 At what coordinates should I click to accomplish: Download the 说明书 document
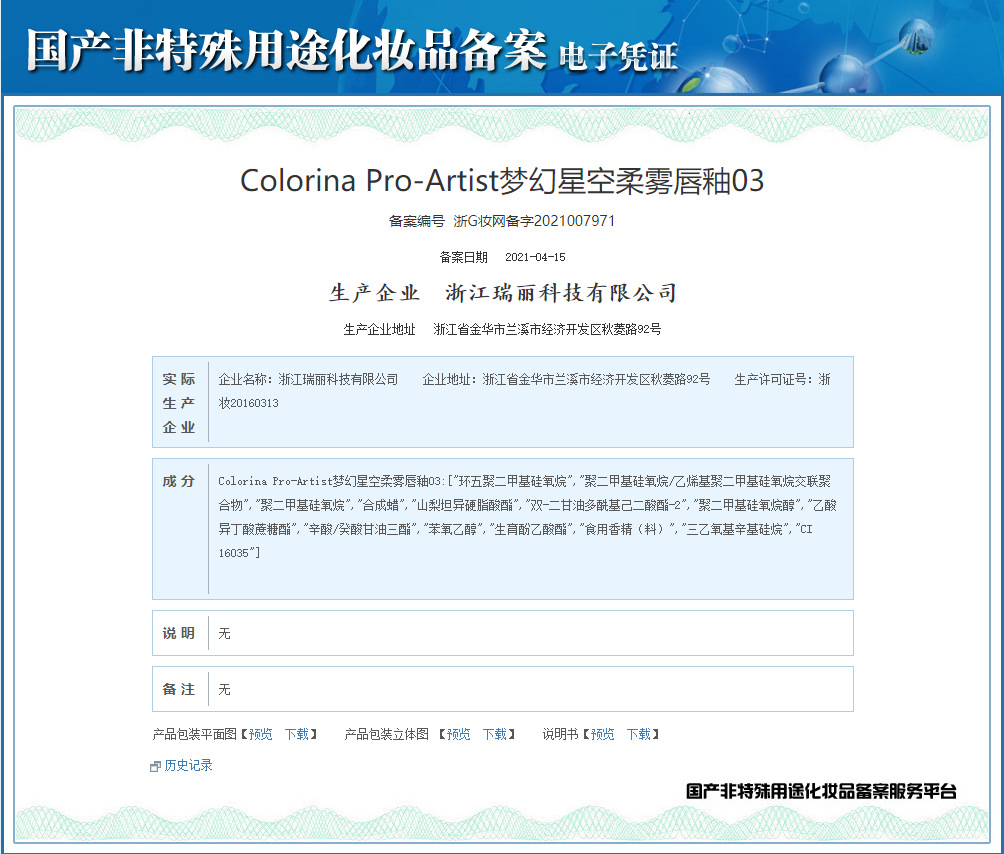pos(638,734)
